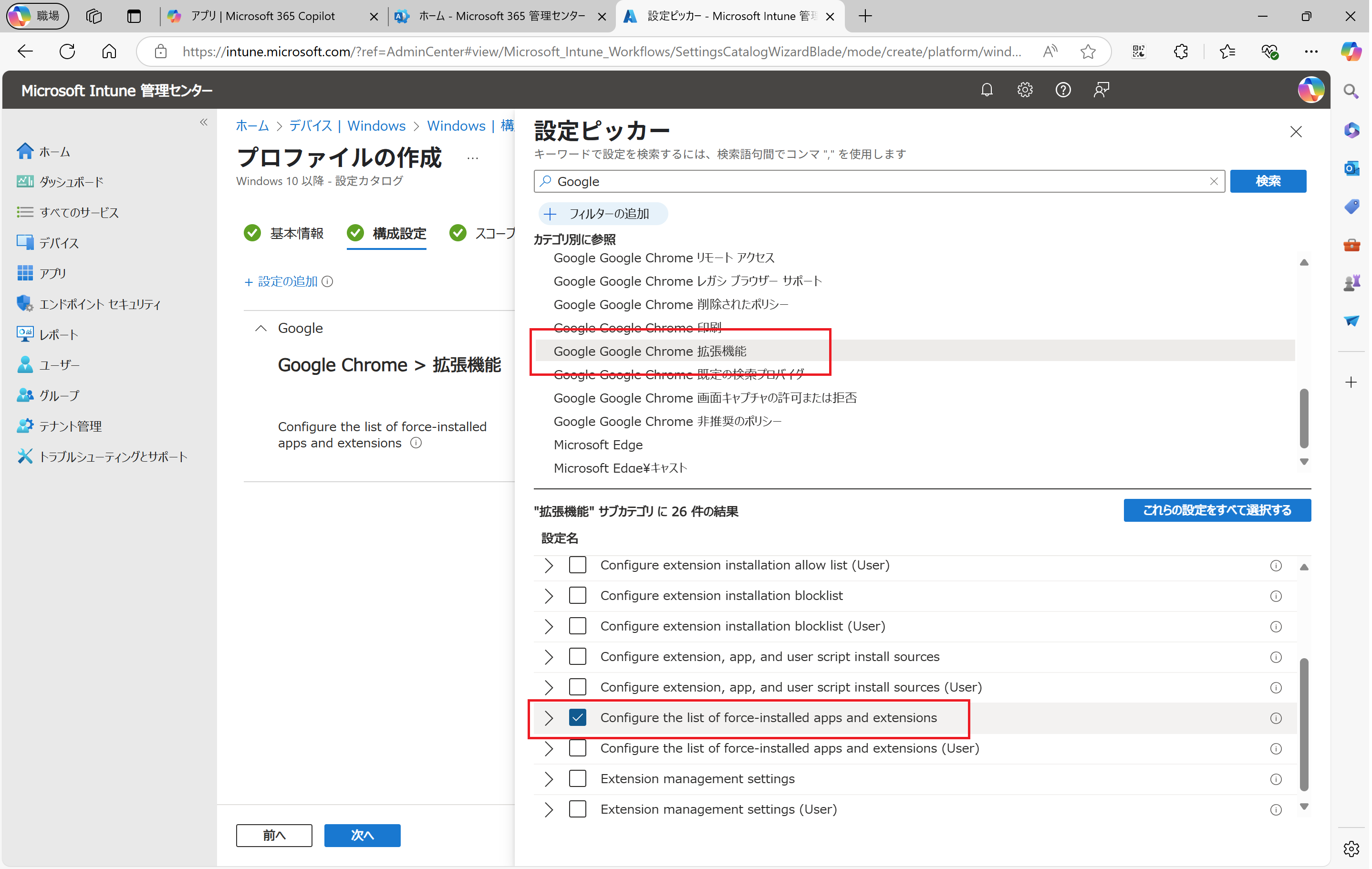
Task: Check Configure extension installation blocklist checkbox
Action: click(x=578, y=596)
